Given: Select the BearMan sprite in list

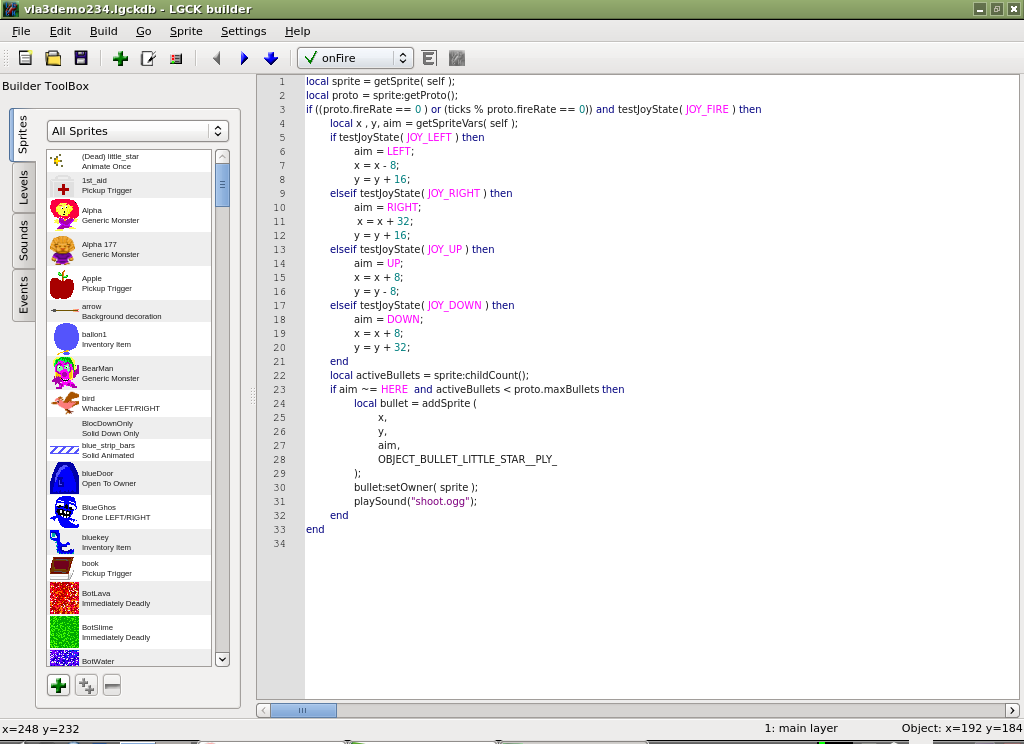Looking at the screenshot, I should pos(129,373).
